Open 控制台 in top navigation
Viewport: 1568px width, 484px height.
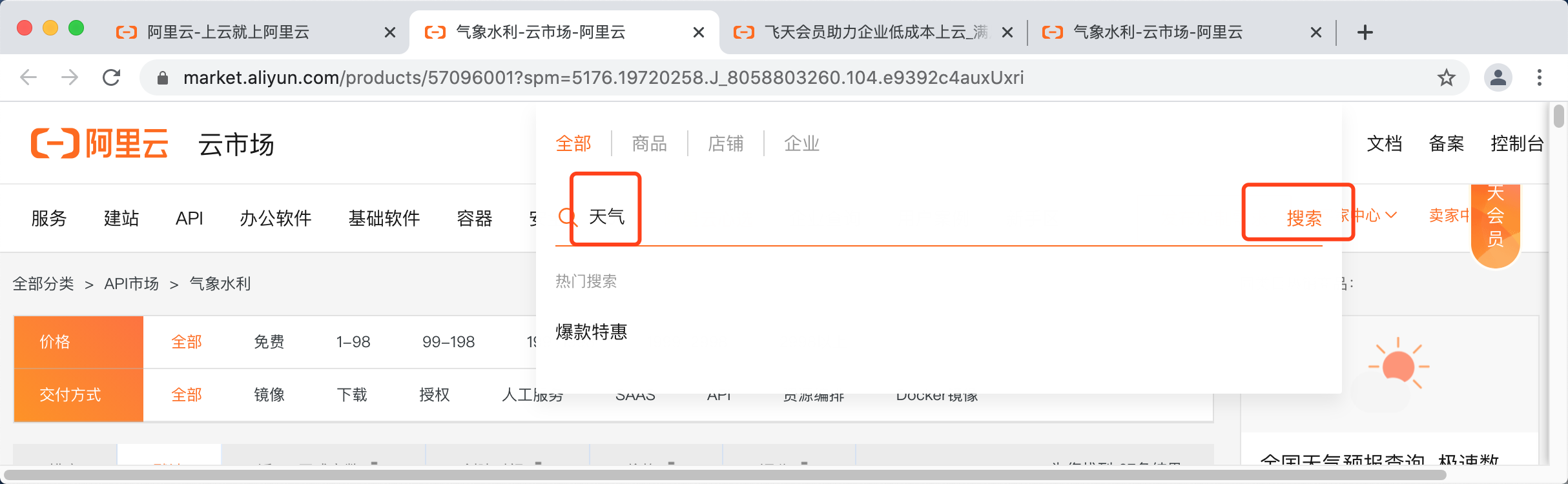(x=1517, y=143)
